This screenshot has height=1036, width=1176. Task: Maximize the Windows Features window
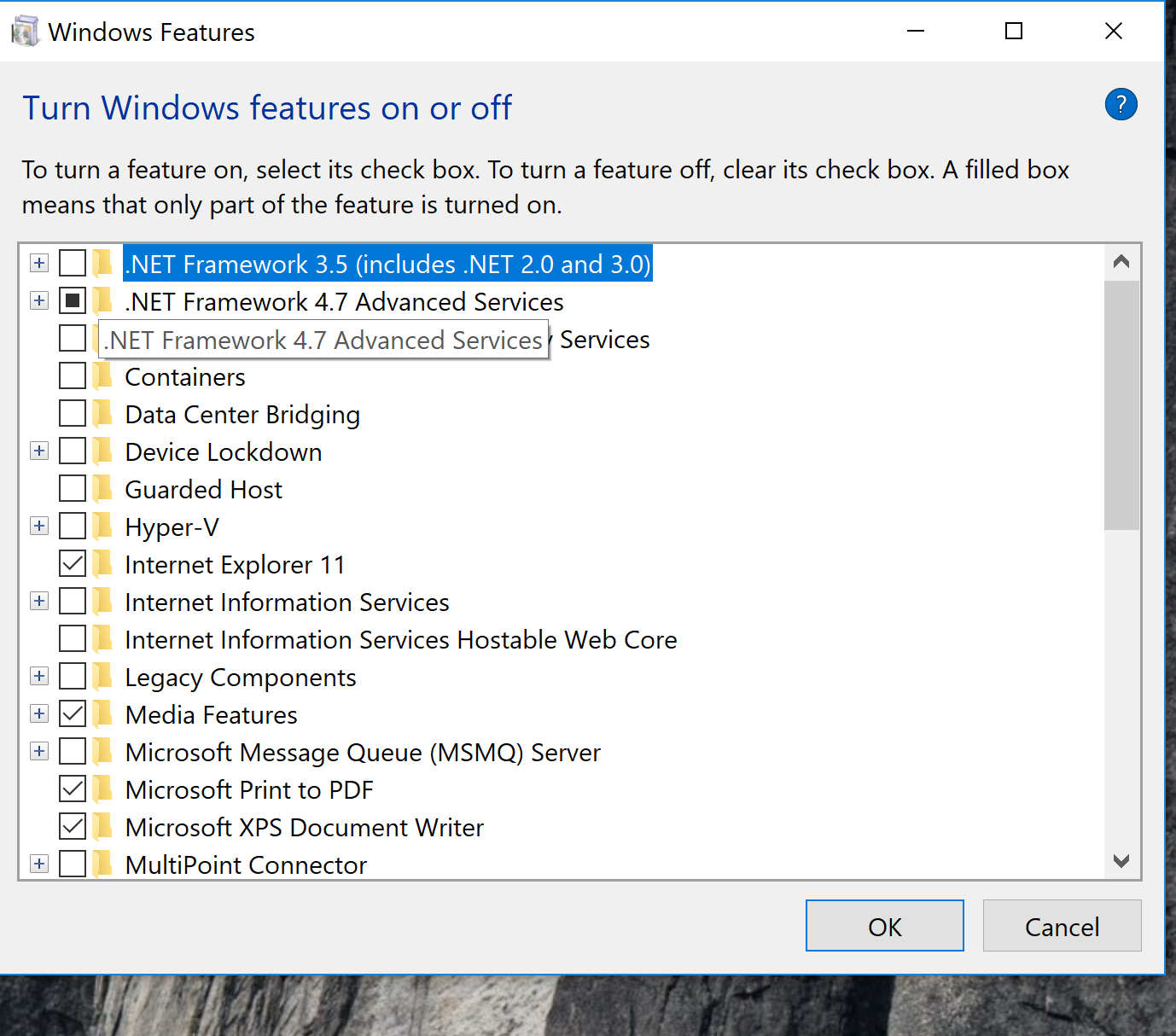[1014, 32]
